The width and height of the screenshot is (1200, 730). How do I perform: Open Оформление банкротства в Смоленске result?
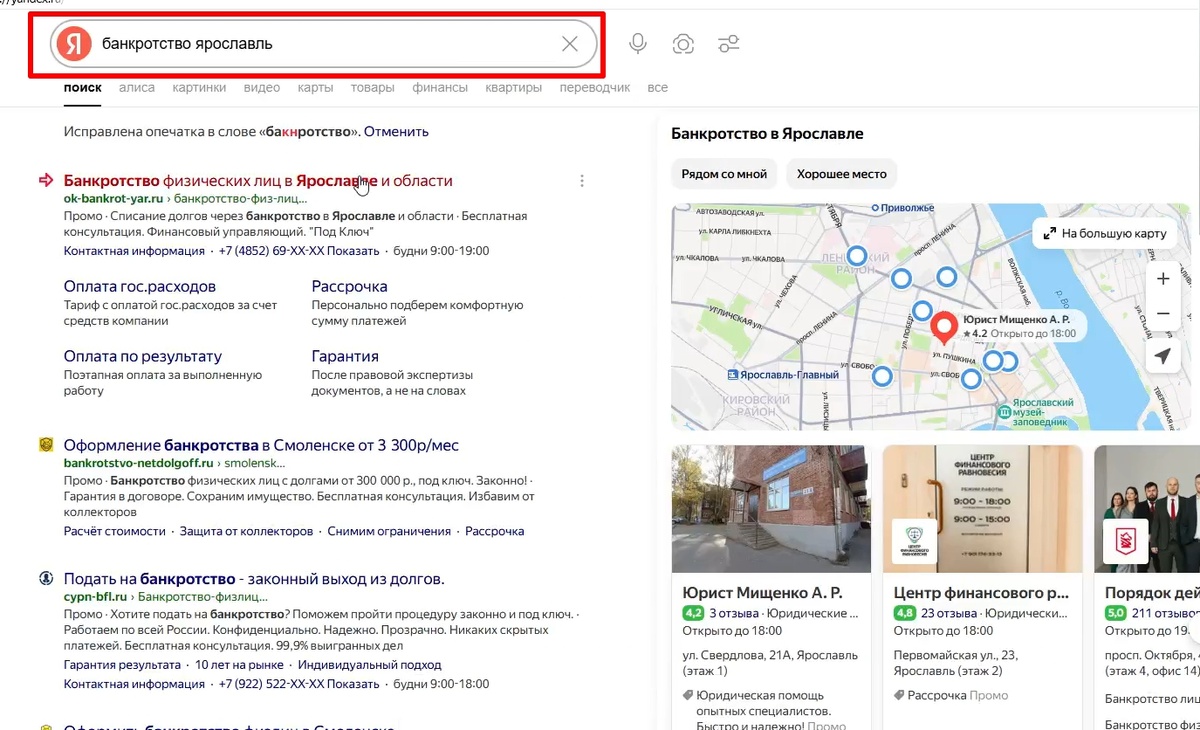tap(261, 445)
